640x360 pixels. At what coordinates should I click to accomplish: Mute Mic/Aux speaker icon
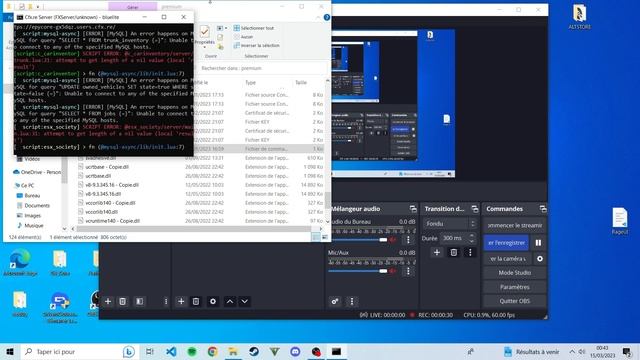click(x=393, y=271)
